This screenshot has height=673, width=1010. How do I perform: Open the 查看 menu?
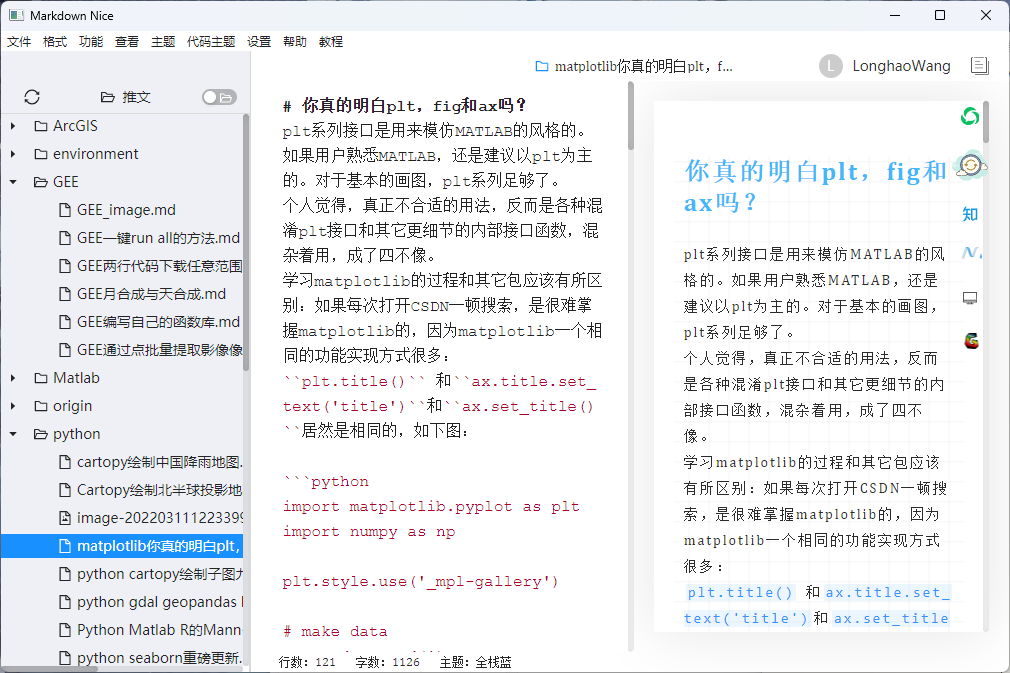[127, 42]
